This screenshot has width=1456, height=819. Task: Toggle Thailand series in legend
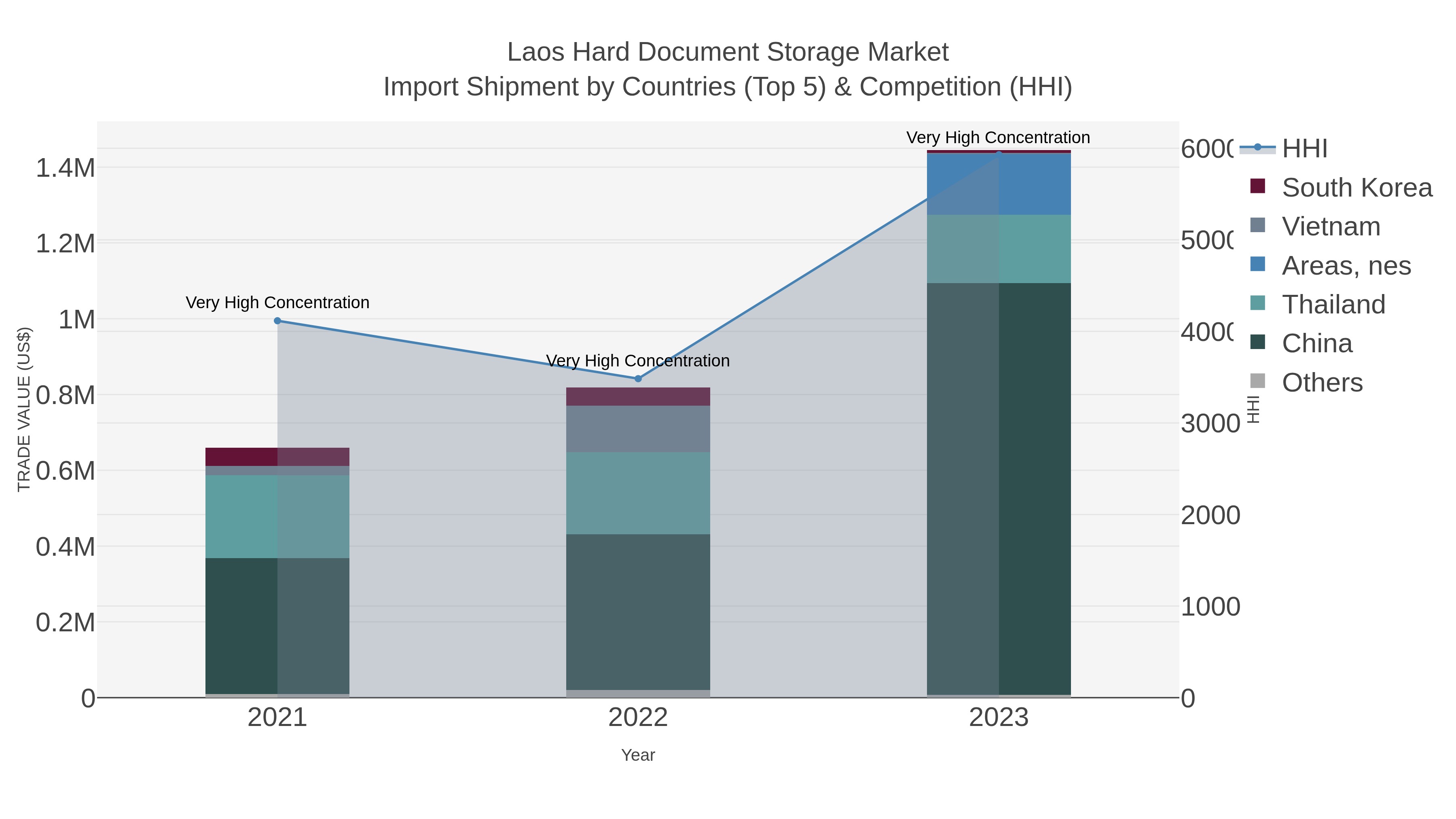coord(1317,305)
